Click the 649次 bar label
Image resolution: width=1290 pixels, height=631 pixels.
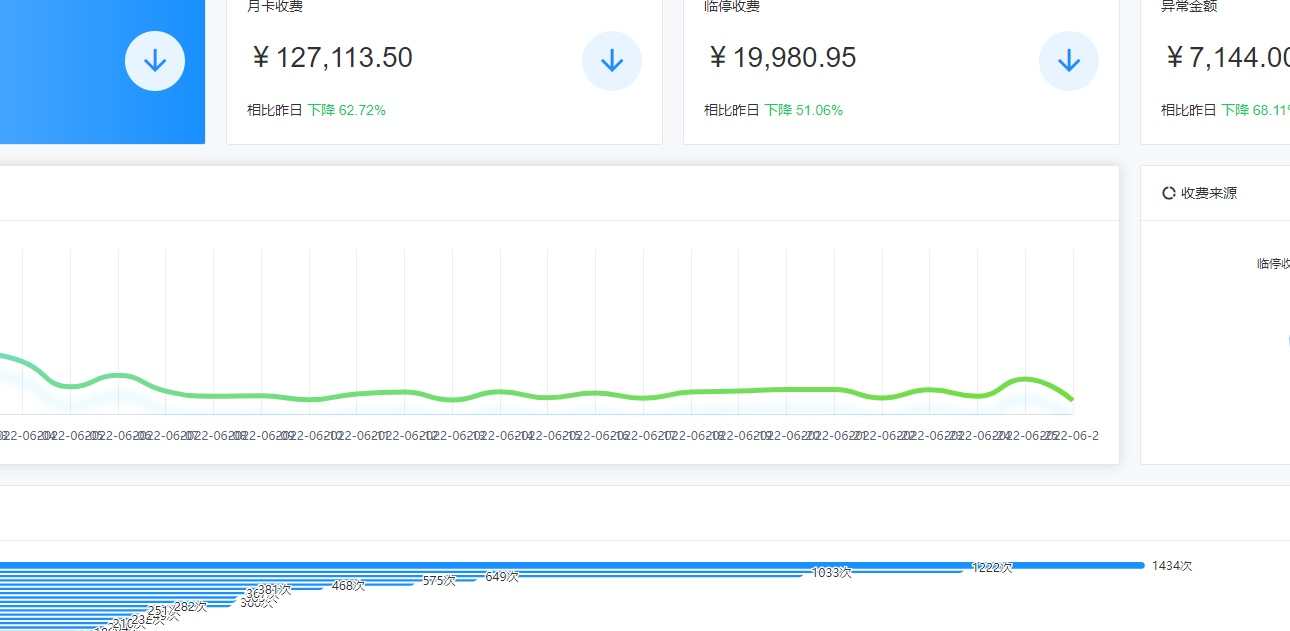(502, 577)
